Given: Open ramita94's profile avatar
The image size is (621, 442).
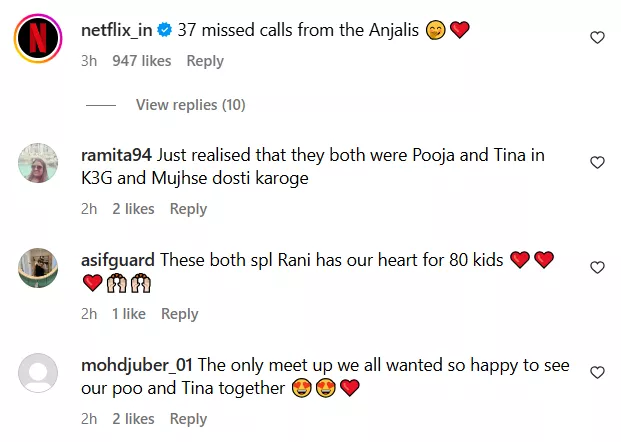Looking at the screenshot, I should coord(38,164).
